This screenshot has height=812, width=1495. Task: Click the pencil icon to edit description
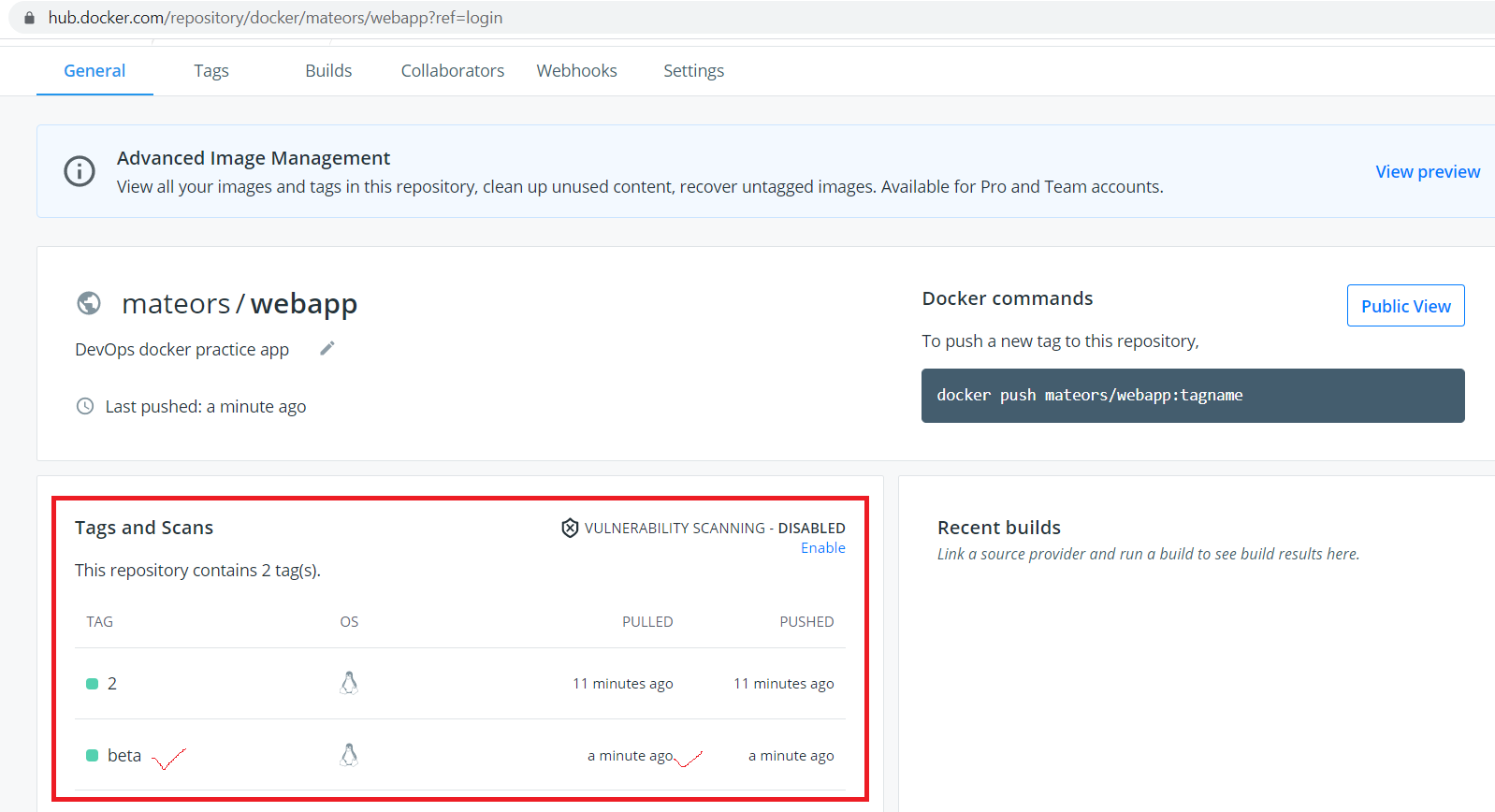click(327, 349)
